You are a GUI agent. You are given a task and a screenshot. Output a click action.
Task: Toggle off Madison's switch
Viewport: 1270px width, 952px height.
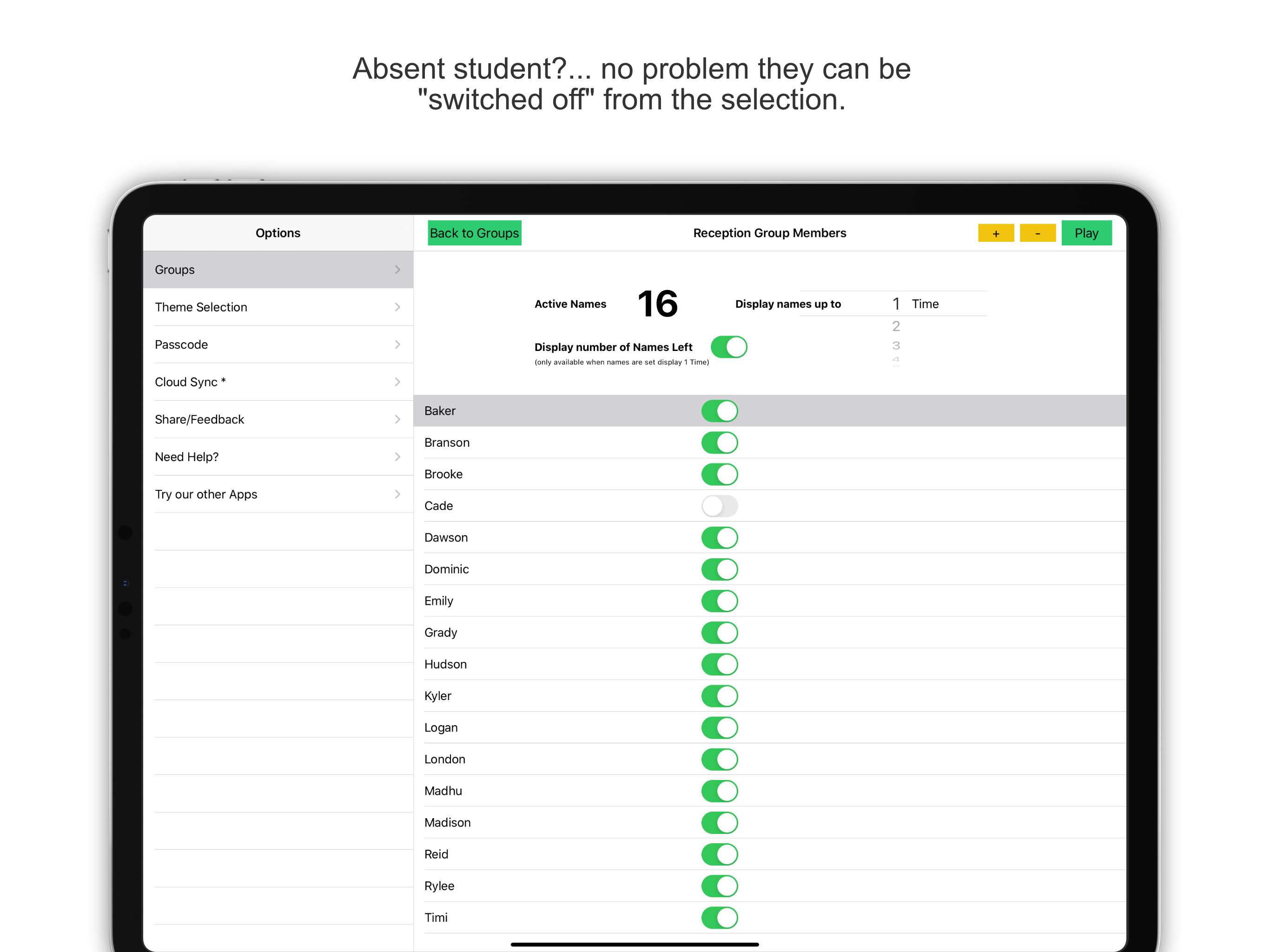pyautogui.click(x=720, y=823)
